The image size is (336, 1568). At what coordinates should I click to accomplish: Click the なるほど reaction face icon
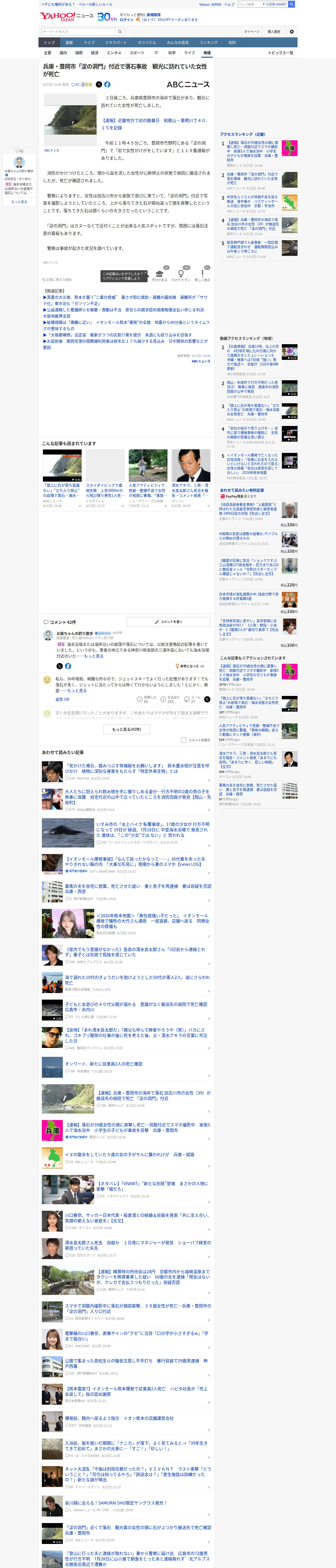click(x=164, y=699)
